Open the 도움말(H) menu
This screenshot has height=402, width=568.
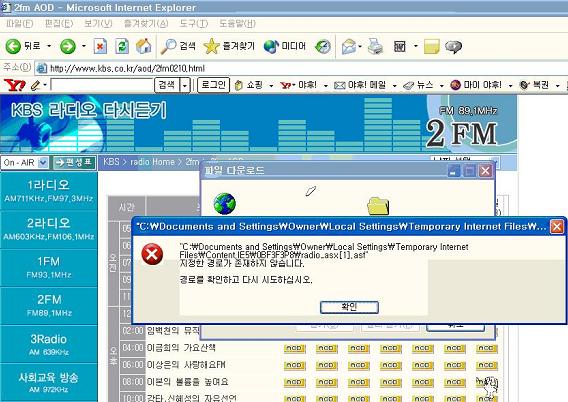tap(237, 24)
